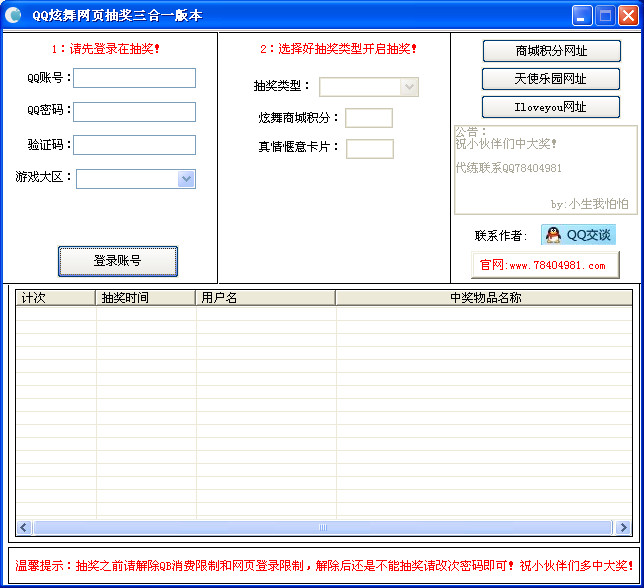Viewport: 644px width, 588px height.
Task: Click the Iloveyou网址 button
Action: [x=550, y=107]
